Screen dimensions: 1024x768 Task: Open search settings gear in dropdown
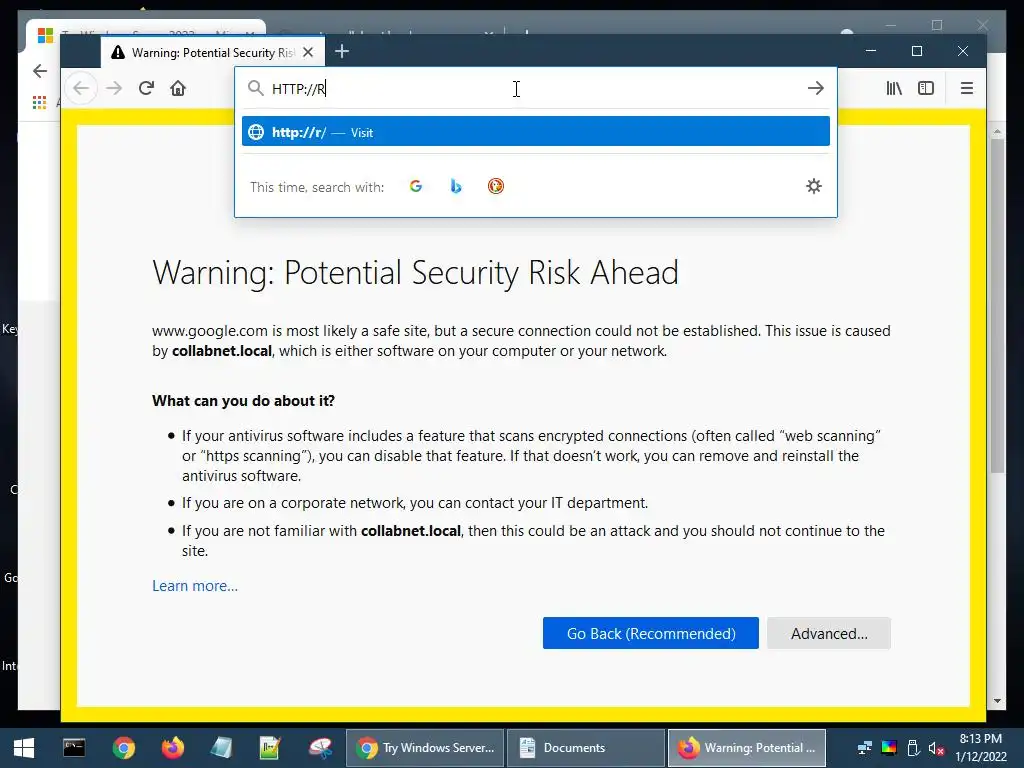click(x=814, y=186)
